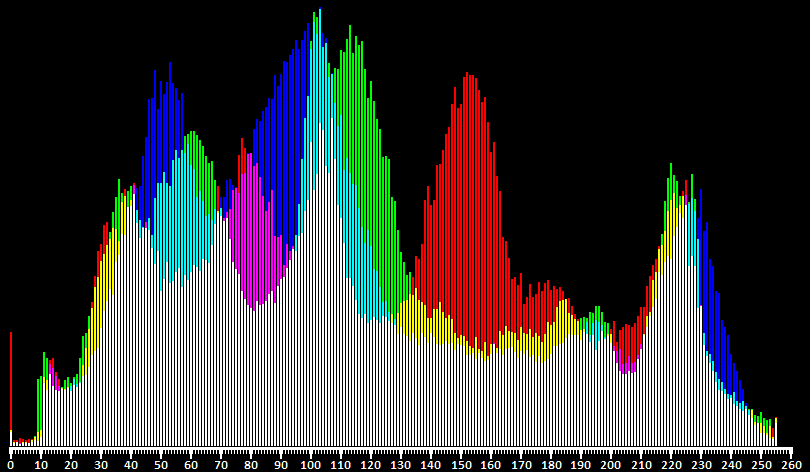The width and height of the screenshot is (810, 472).
Task: Click the axis label "110"
Action: click(x=340, y=464)
